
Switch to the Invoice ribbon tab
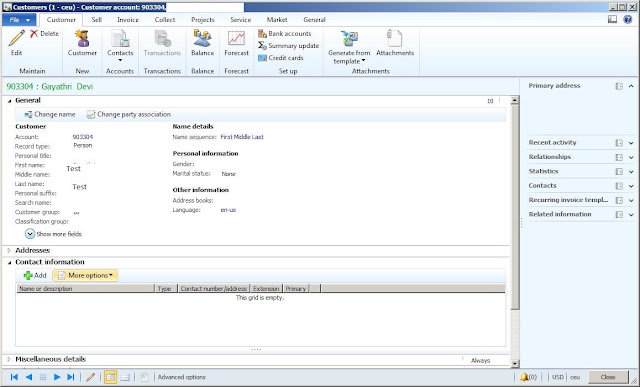[x=128, y=20]
